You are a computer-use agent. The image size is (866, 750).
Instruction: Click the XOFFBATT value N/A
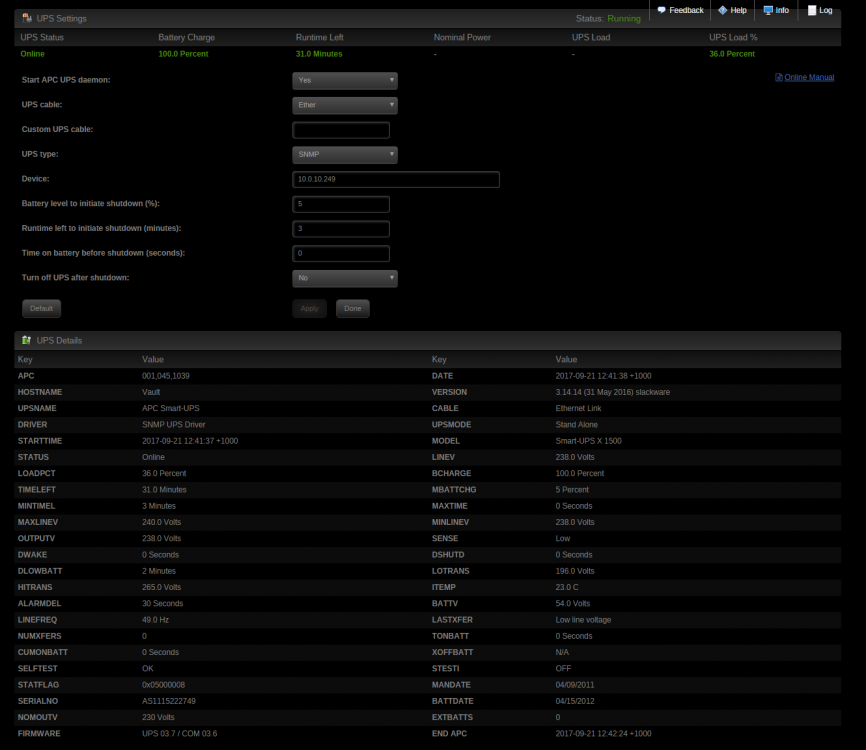pos(562,653)
